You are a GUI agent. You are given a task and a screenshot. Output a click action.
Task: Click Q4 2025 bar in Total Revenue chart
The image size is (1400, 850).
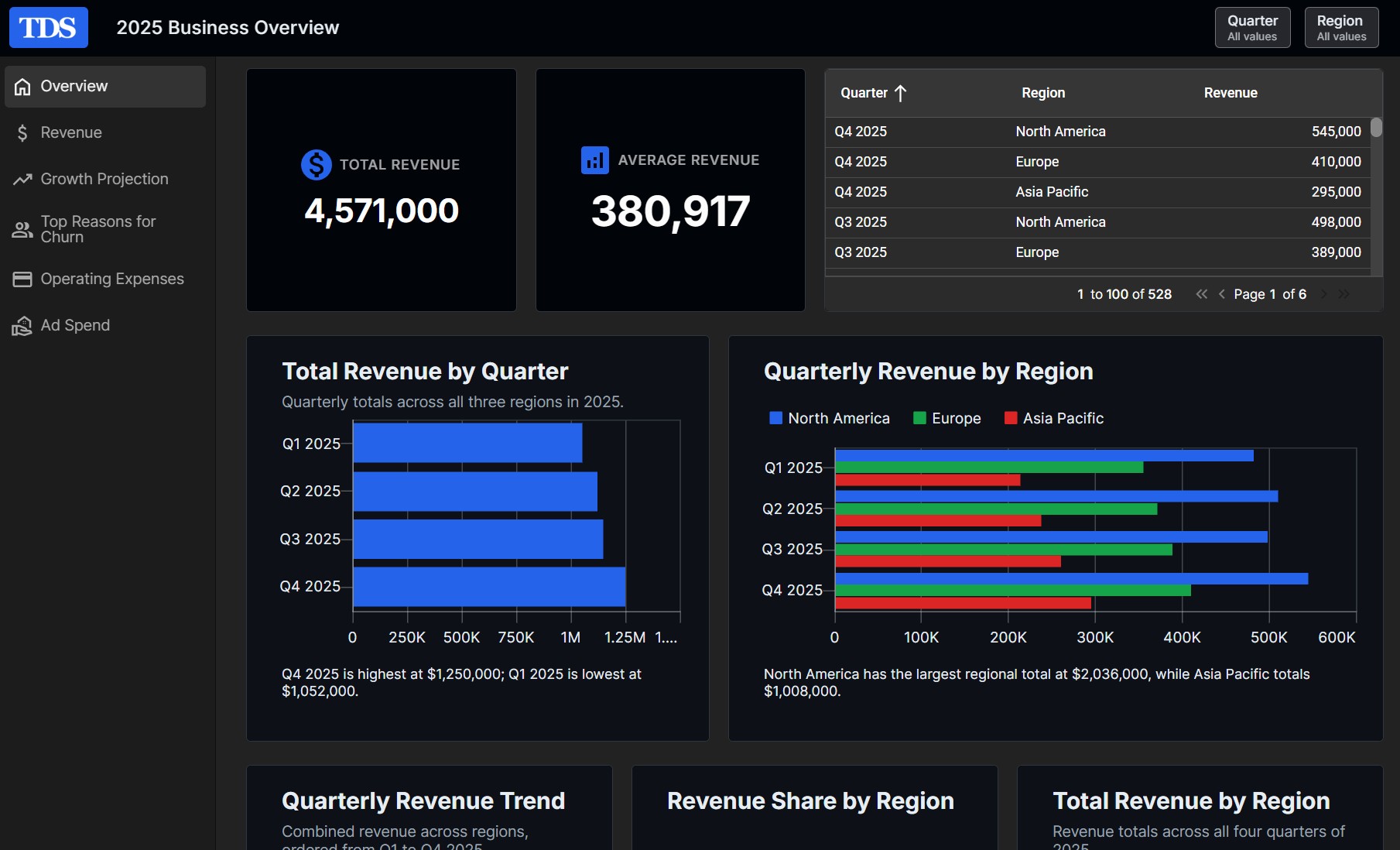click(x=489, y=587)
